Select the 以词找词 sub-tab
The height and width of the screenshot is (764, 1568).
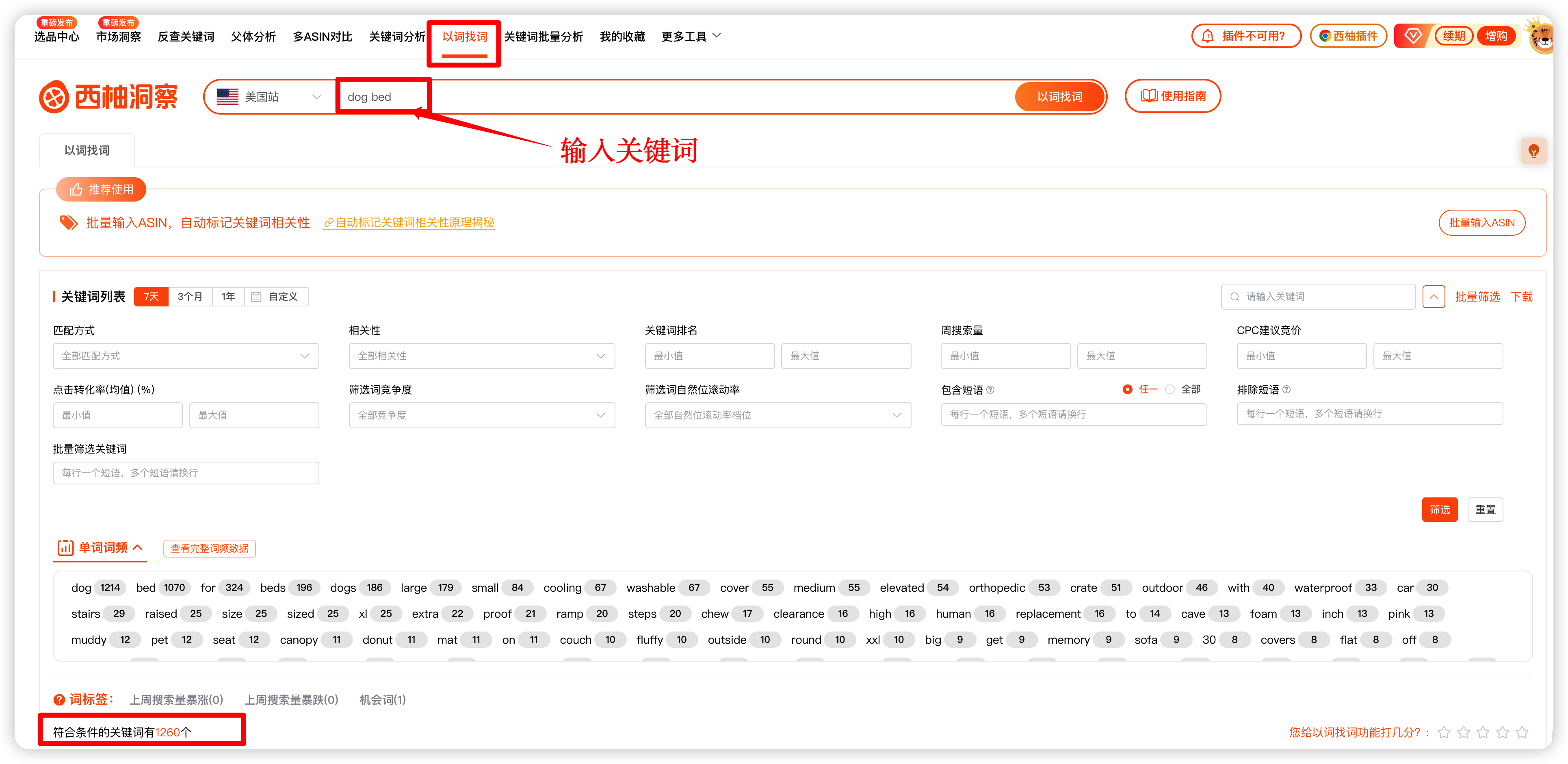tap(87, 150)
